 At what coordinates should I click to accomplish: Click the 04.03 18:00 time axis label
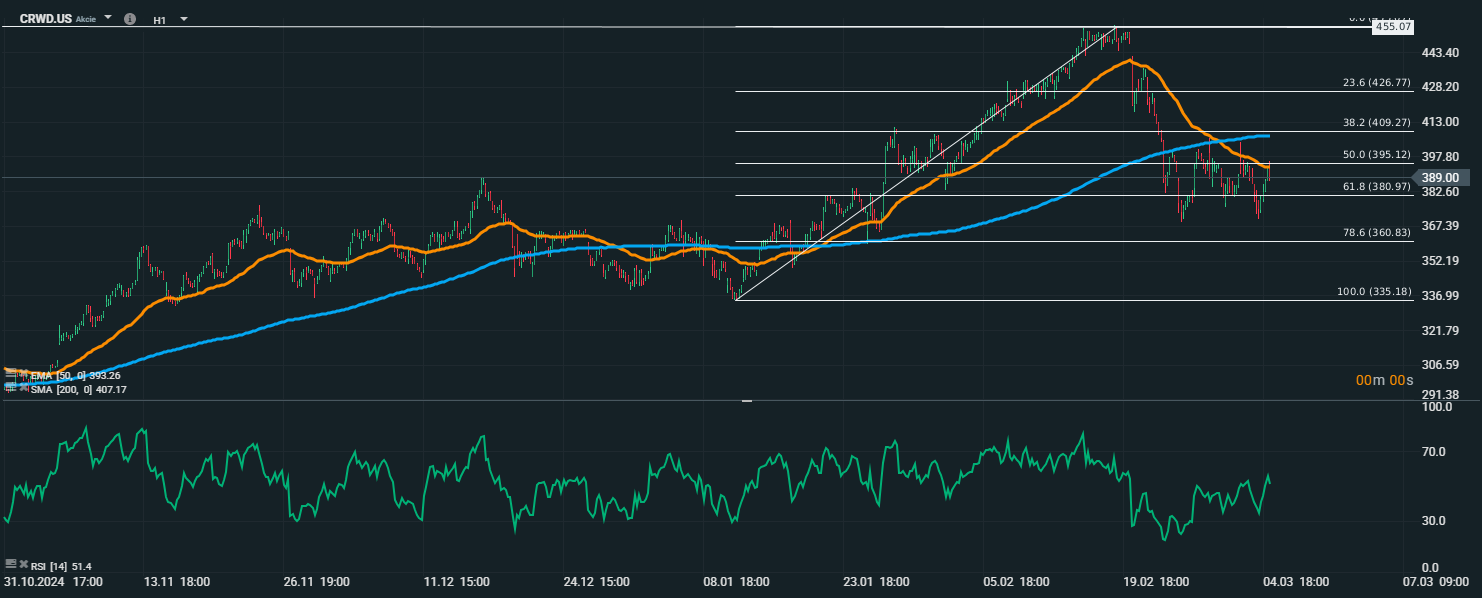coord(1296,581)
